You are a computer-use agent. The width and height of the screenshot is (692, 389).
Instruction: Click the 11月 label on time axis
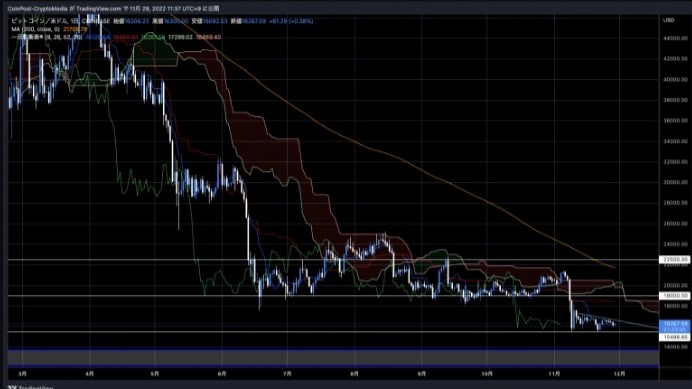point(554,374)
